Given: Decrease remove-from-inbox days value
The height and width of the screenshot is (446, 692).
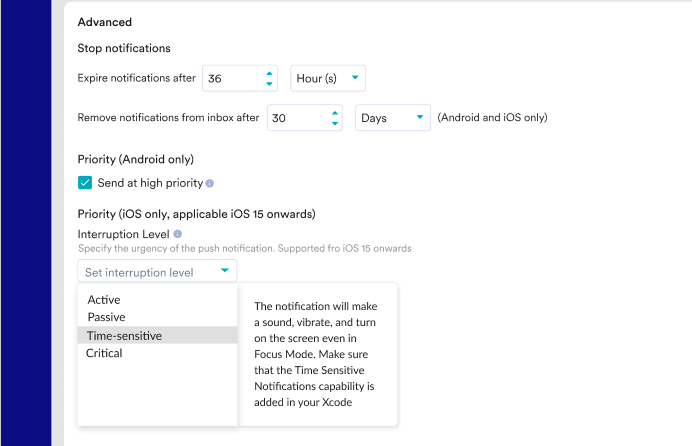Looking at the screenshot, I should (334, 123).
